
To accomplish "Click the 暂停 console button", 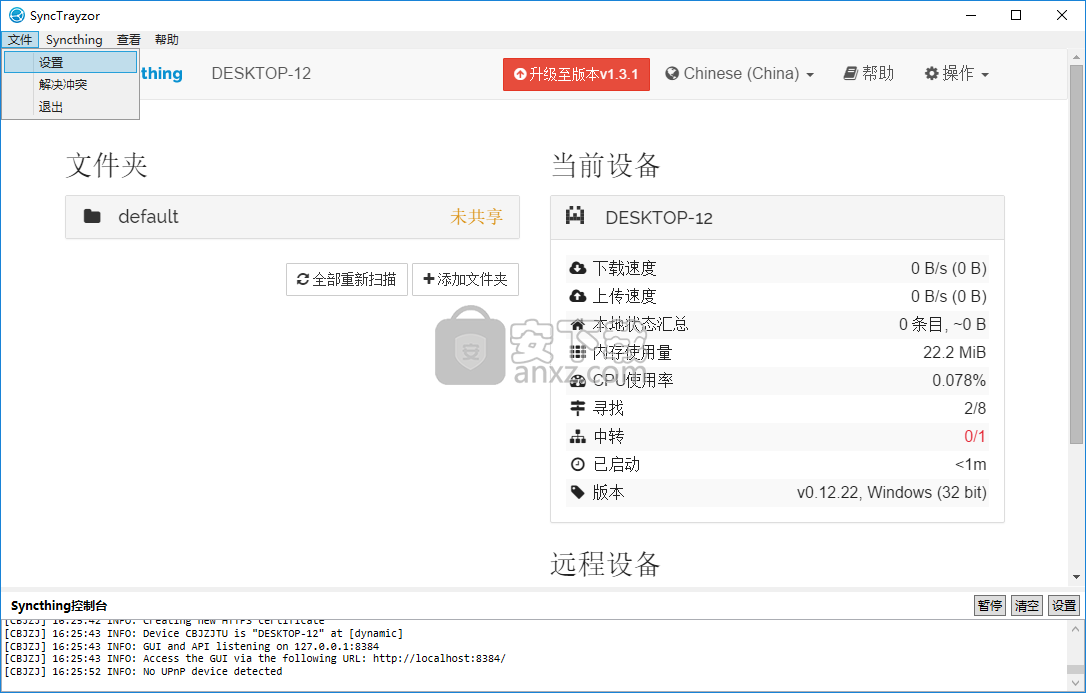I will 990,606.
